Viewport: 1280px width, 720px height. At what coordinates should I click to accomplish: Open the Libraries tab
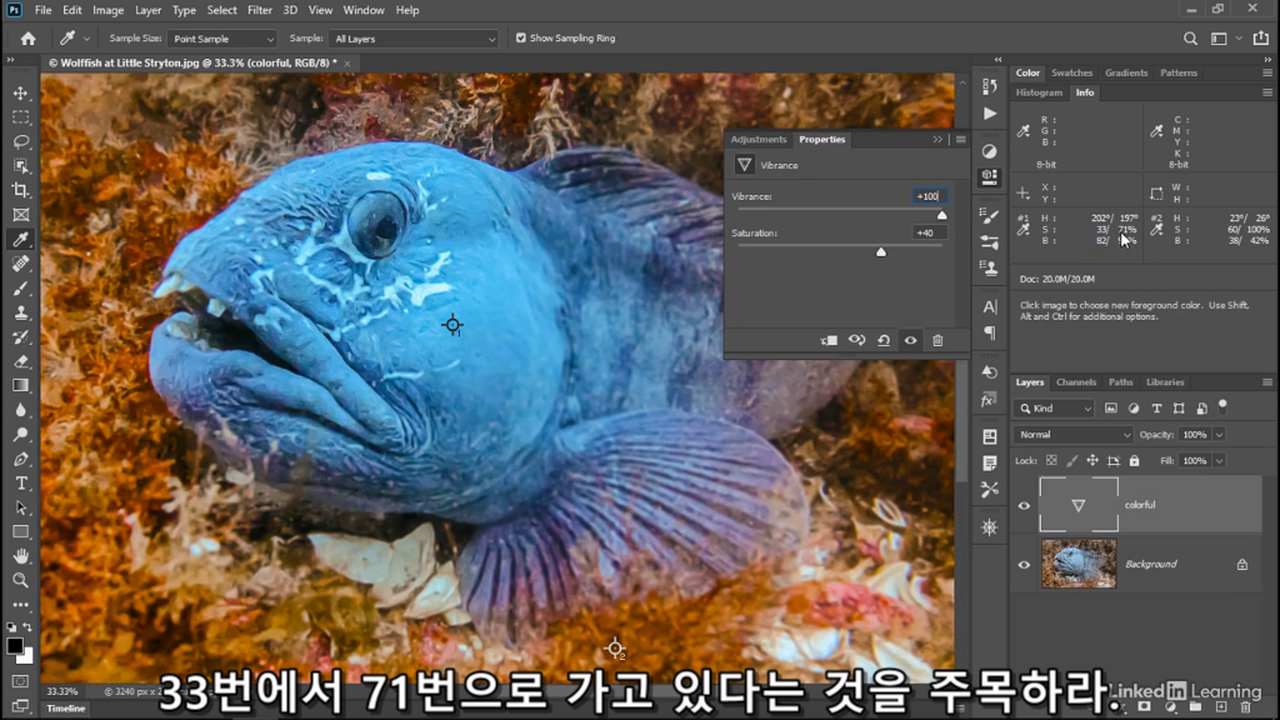pyautogui.click(x=1165, y=382)
